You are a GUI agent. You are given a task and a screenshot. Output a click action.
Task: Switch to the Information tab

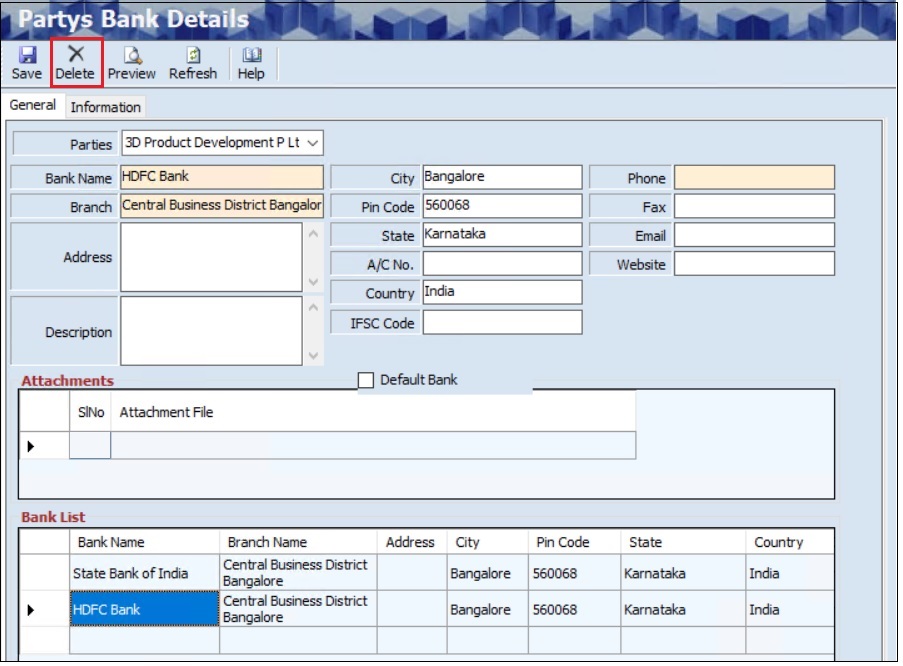tap(105, 107)
